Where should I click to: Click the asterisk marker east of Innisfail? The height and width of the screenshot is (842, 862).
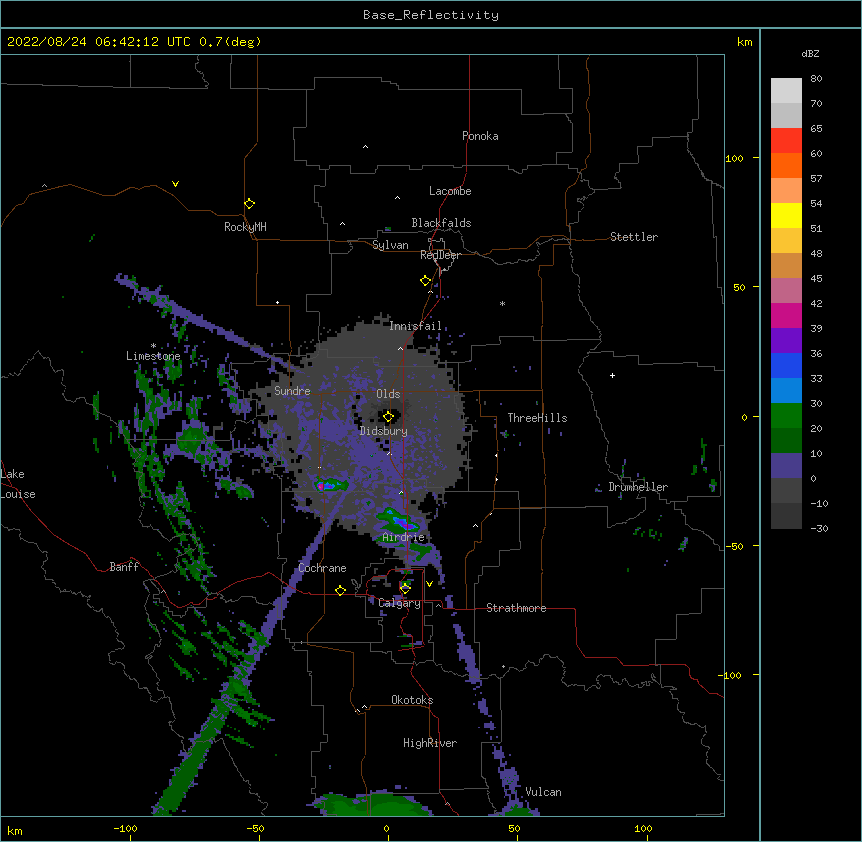(502, 303)
